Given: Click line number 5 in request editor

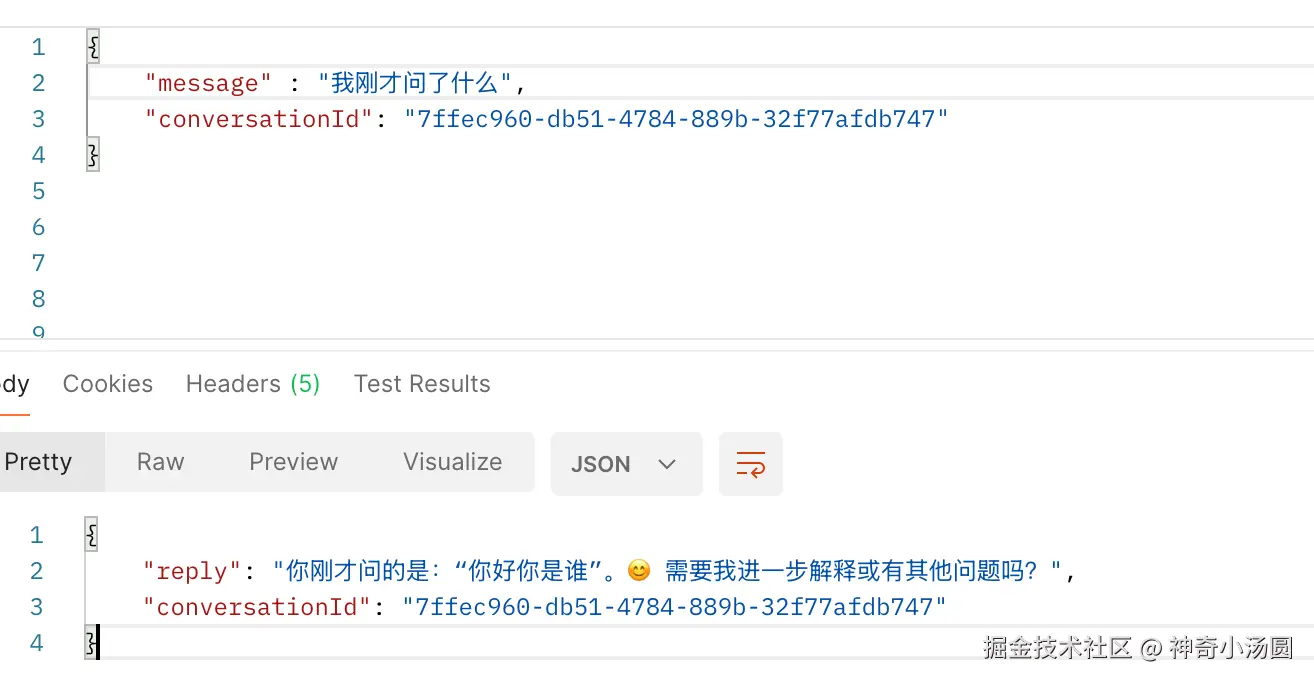Looking at the screenshot, I should pyautogui.click(x=38, y=191).
